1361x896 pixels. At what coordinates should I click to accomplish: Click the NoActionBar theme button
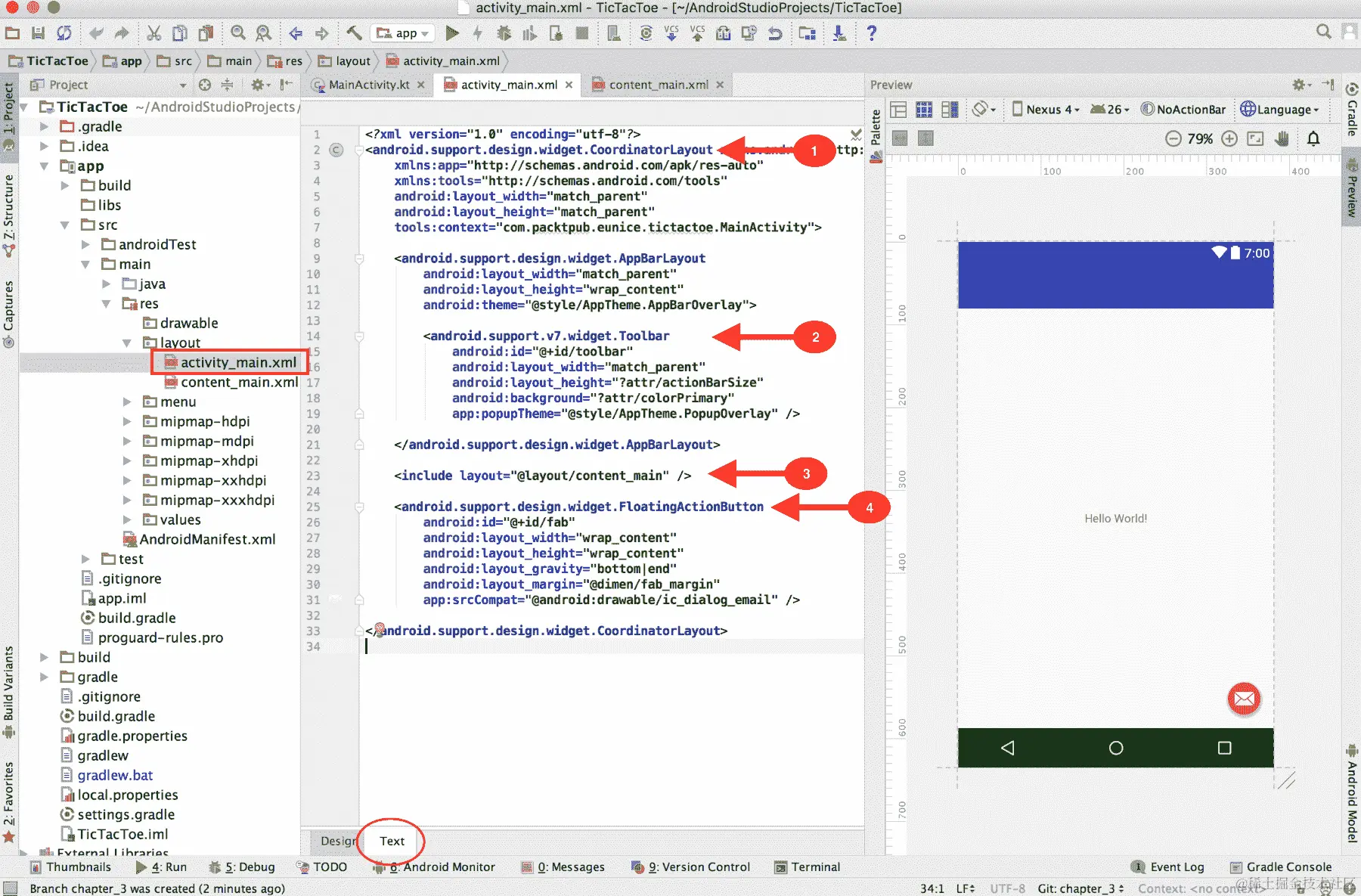pyautogui.click(x=1183, y=110)
